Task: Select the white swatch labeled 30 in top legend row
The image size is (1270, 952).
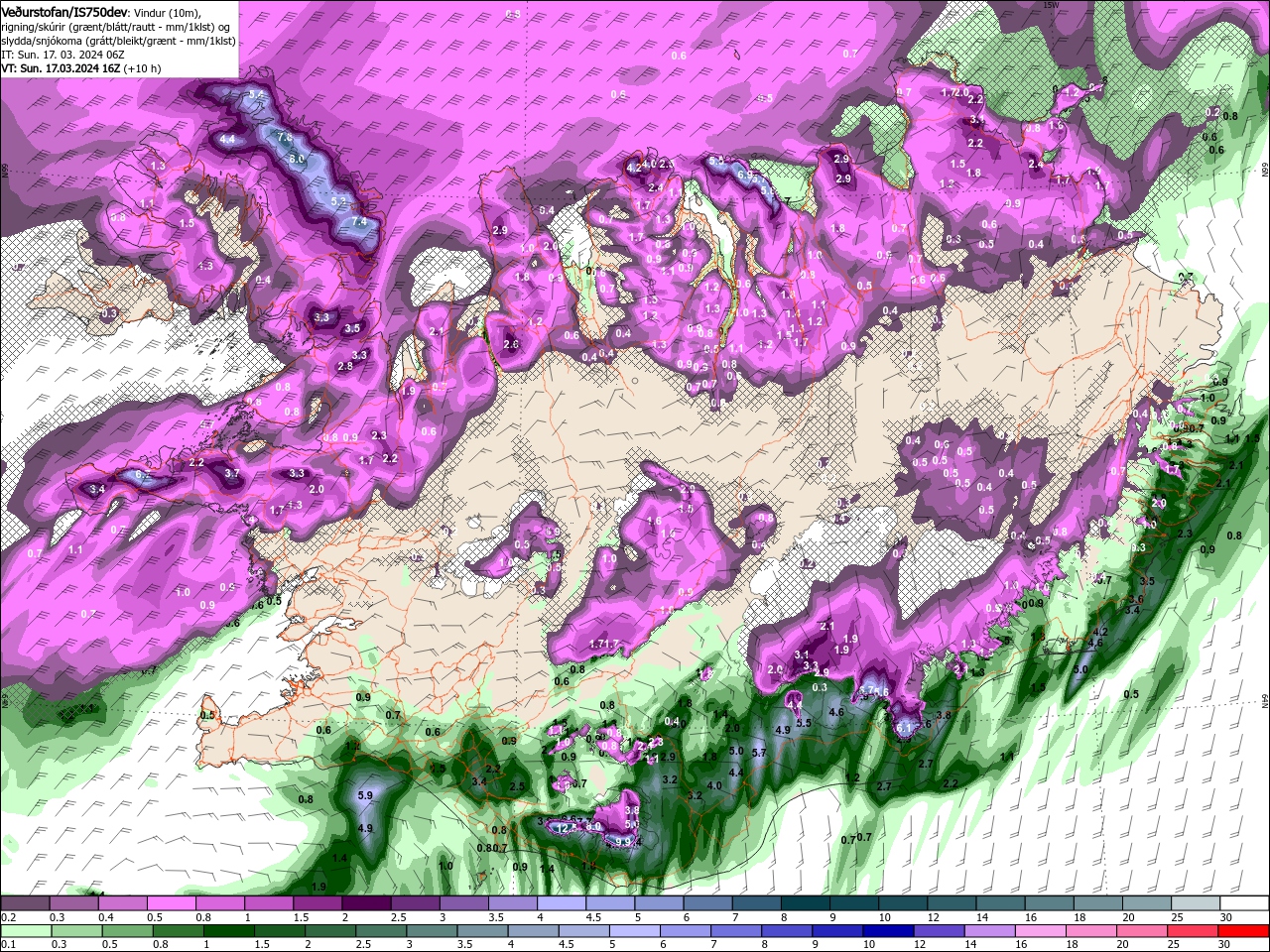Action: 1245,904
